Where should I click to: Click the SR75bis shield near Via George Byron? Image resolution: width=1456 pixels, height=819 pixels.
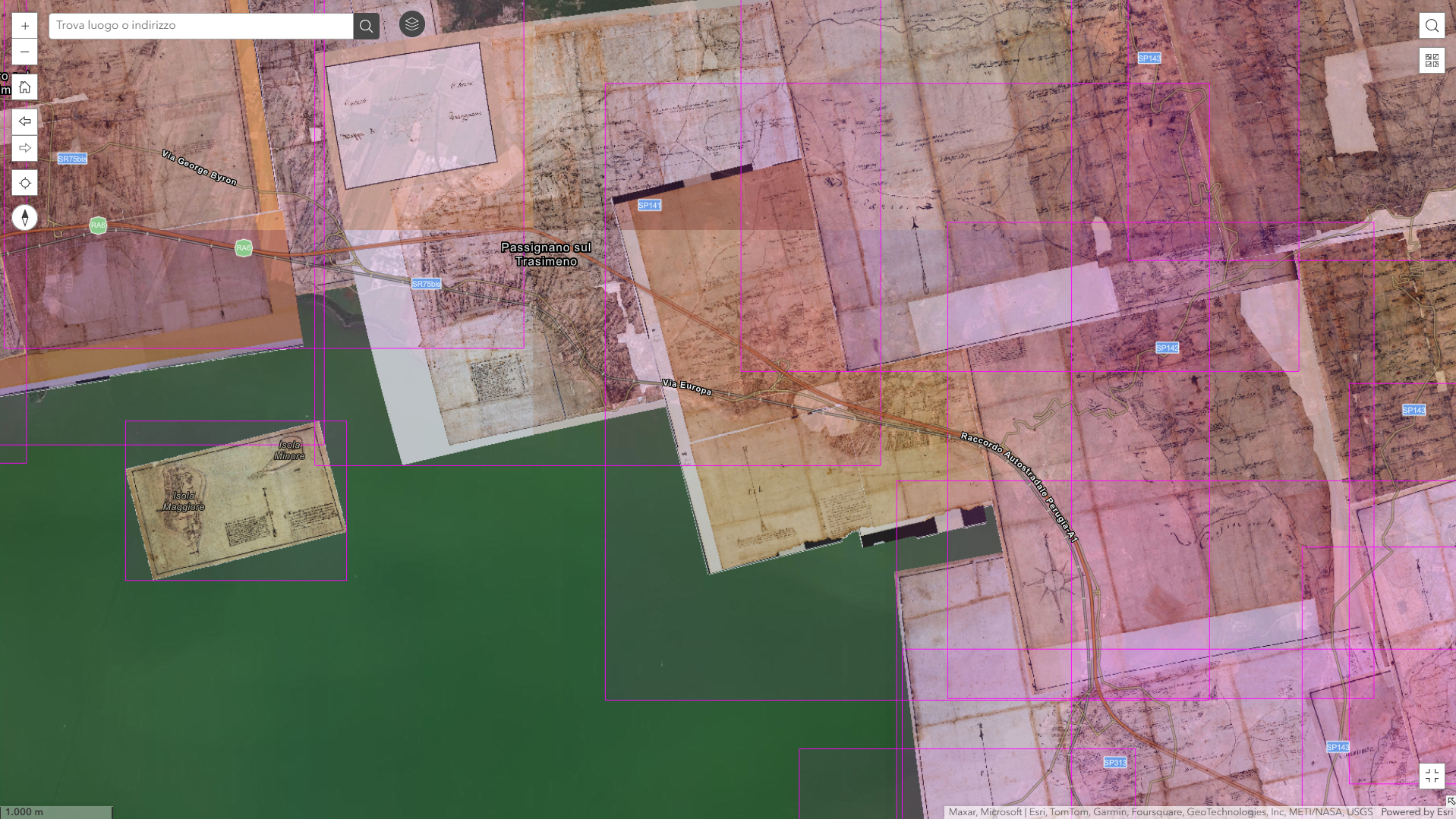[72, 159]
